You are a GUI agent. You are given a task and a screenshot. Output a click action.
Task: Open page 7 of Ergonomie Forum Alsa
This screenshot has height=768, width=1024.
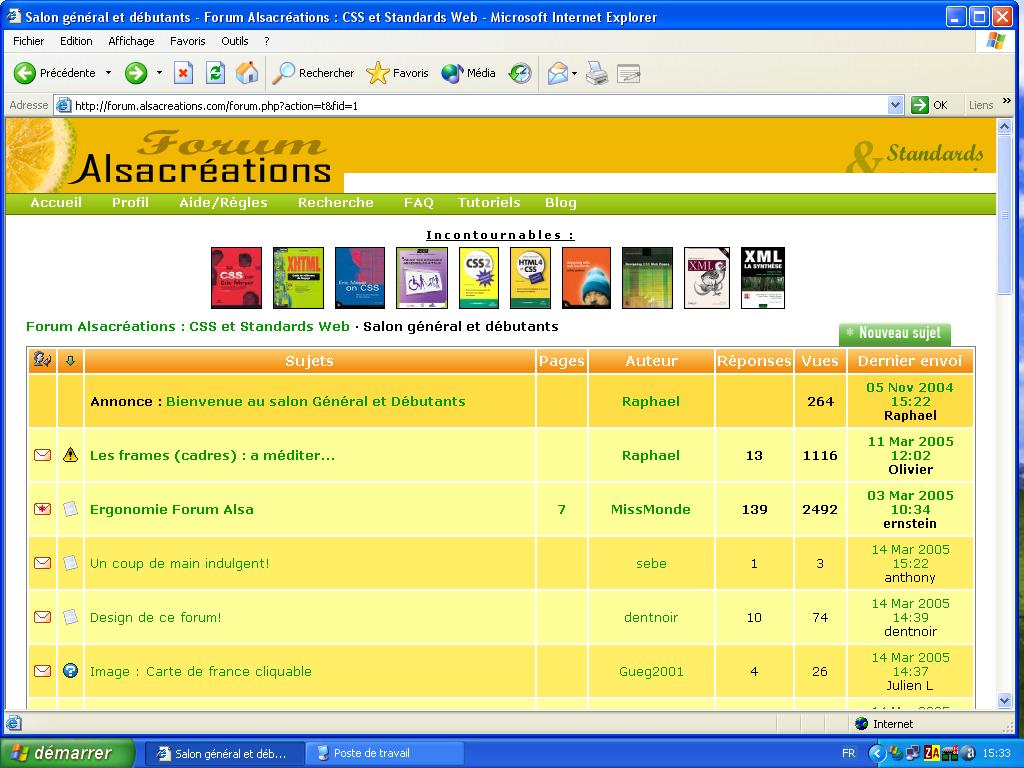click(x=562, y=510)
